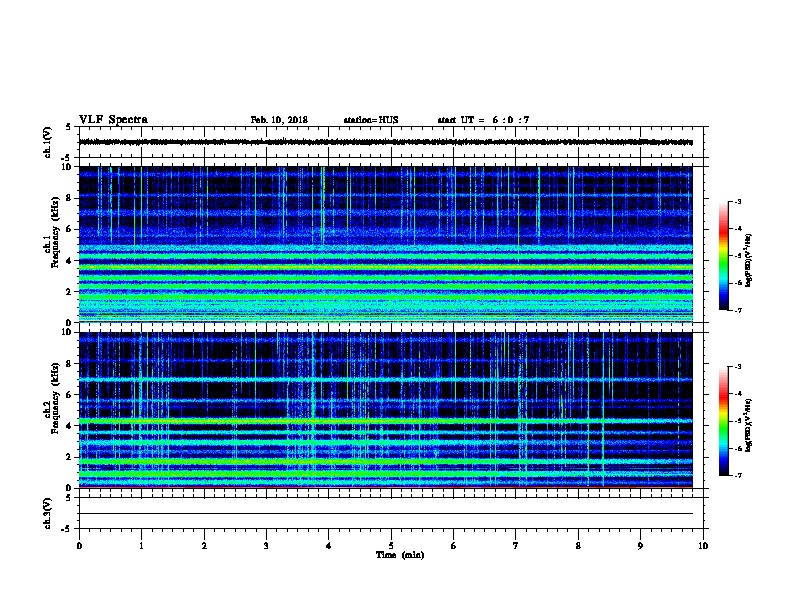792x612 pixels.
Task: Click the "Time (min)" axis title
Action: tap(400, 555)
